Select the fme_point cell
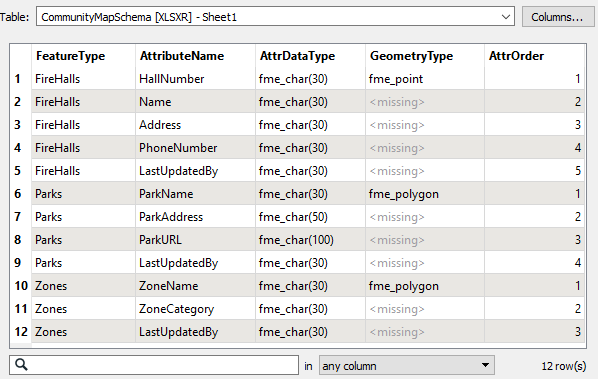 425,79
